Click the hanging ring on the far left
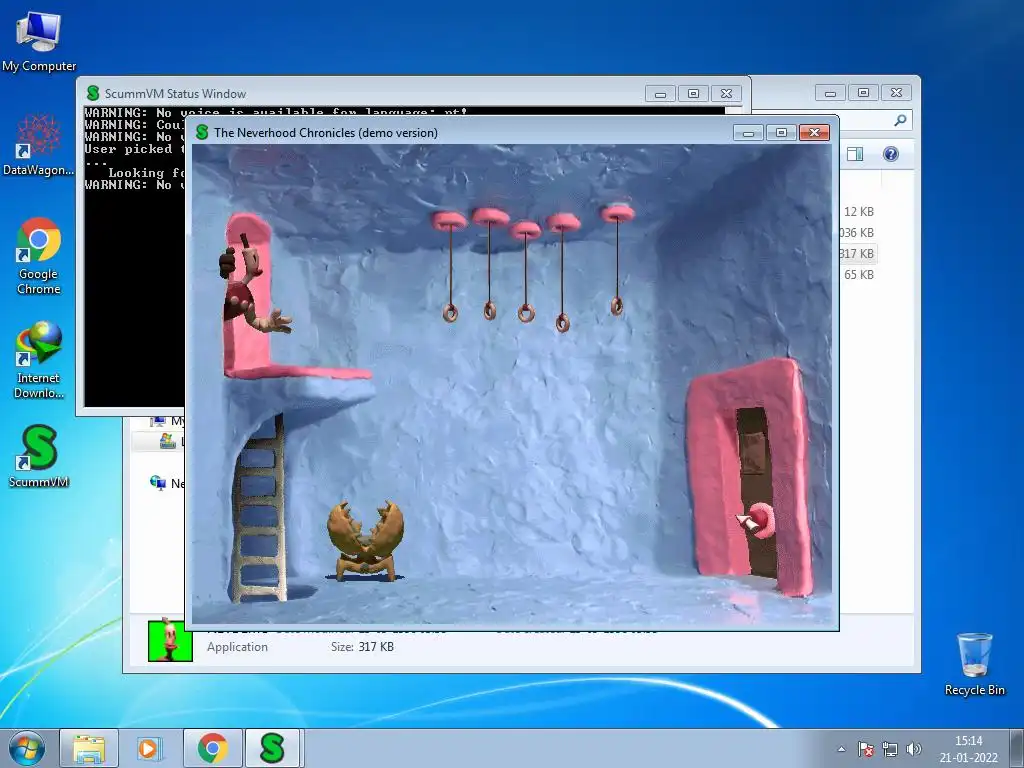 (450, 313)
